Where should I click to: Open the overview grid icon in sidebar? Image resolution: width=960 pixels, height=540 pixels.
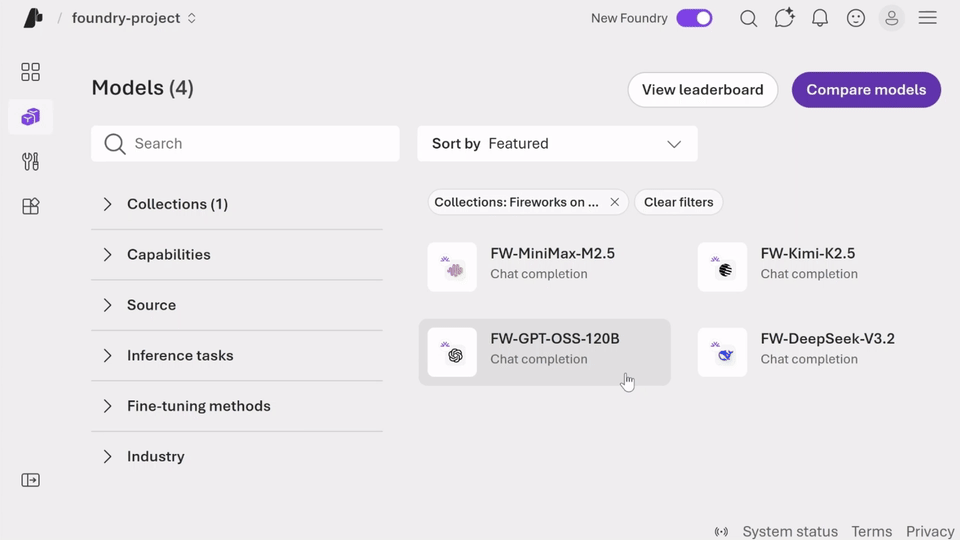click(31, 72)
